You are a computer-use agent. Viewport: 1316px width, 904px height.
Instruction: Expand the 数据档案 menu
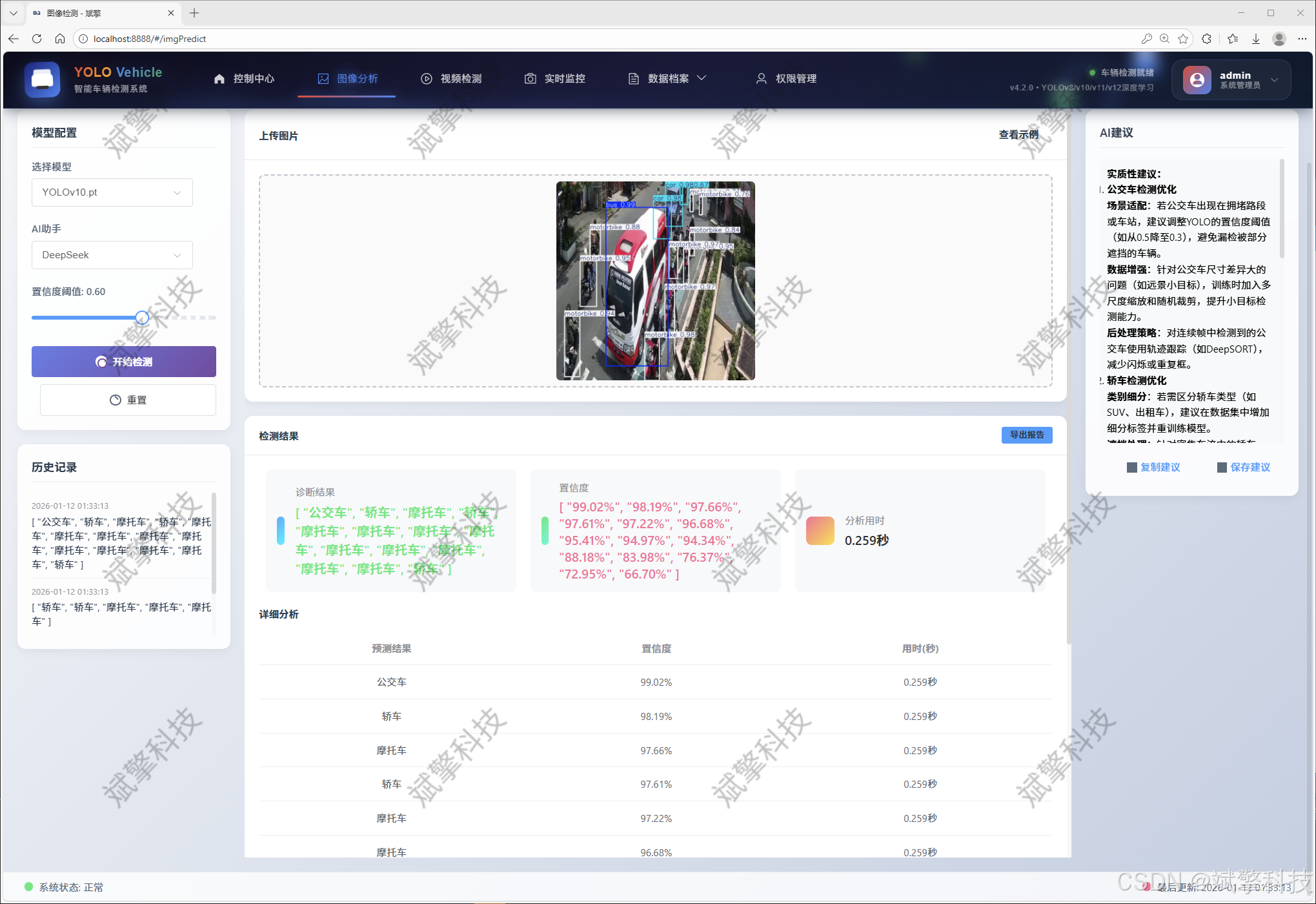[668, 78]
